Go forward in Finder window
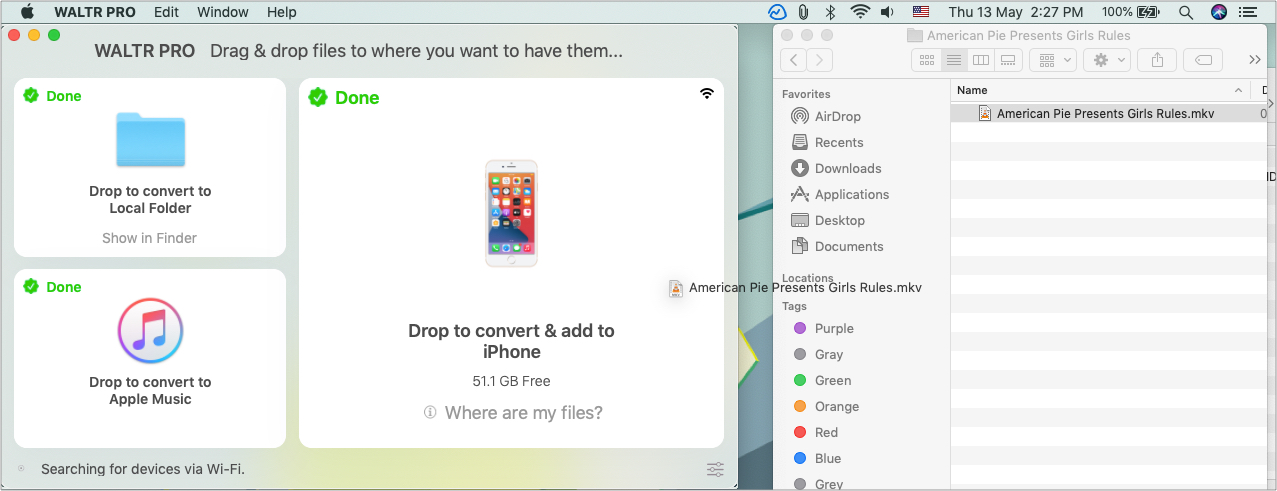Screen dimensions: 1277x491 click(819, 60)
